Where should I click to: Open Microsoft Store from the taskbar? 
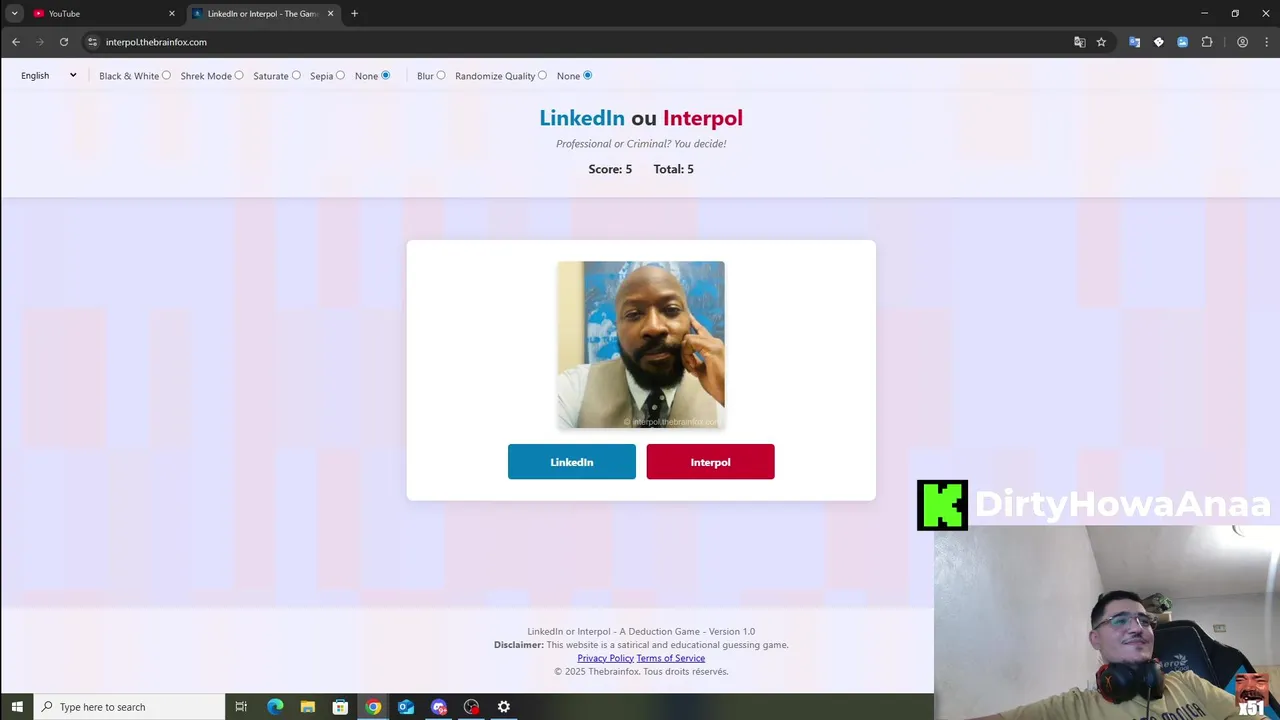[x=340, y=707]
